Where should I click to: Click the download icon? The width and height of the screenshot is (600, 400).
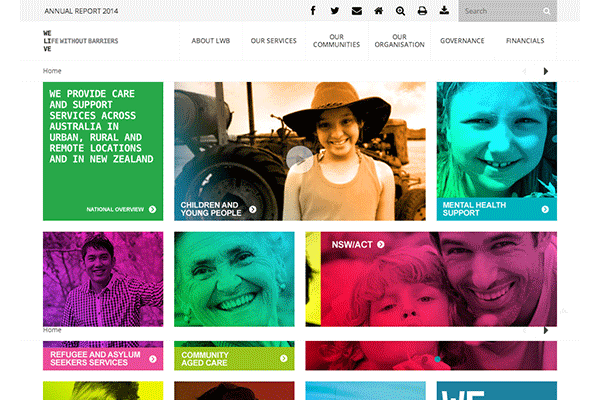click(x=444, y=11)
